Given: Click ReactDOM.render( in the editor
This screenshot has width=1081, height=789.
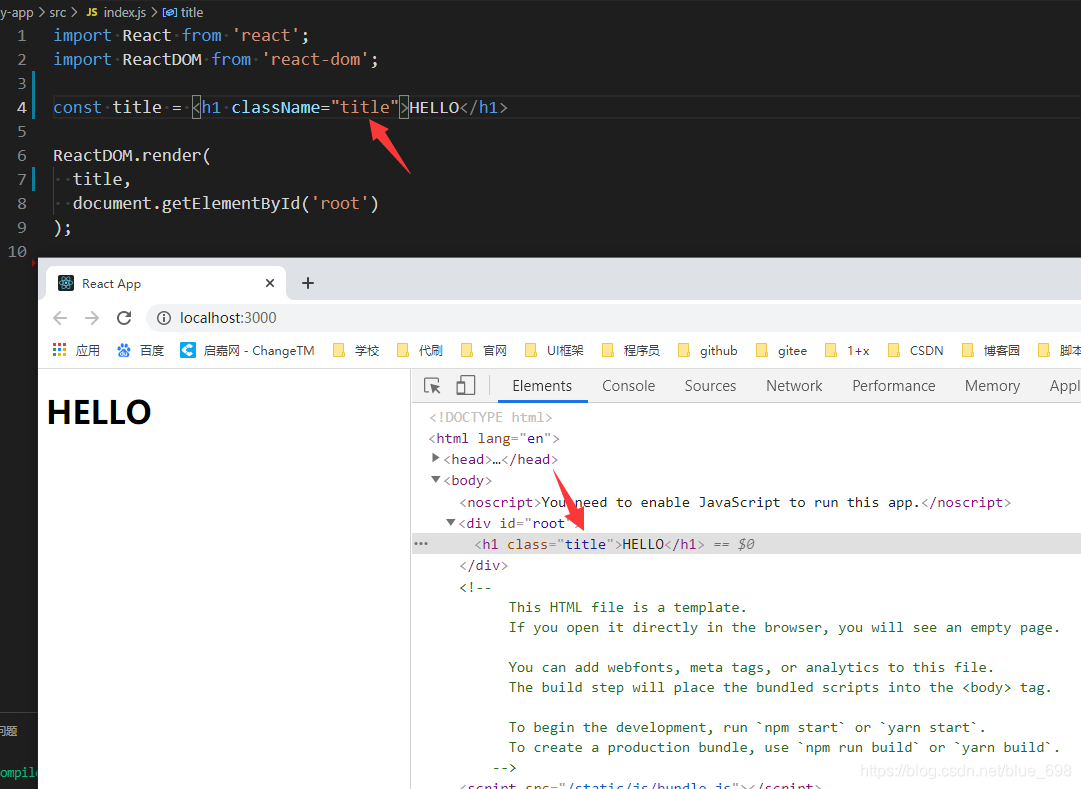Looking at the screenshot, I should coord(132,155).
